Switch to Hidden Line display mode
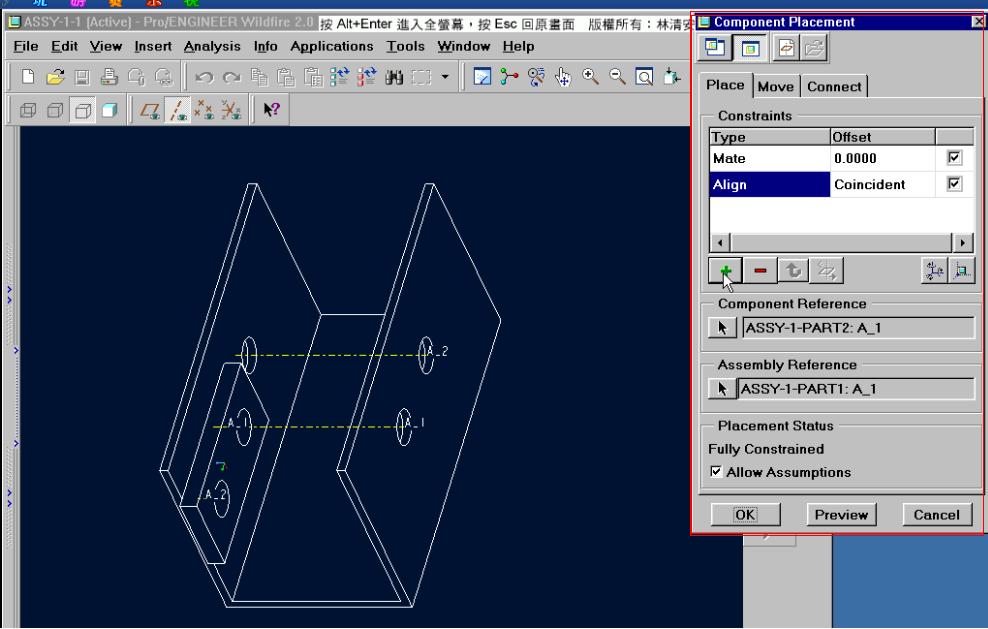This screenshot has height=629, width=988. tap(55, 111)
